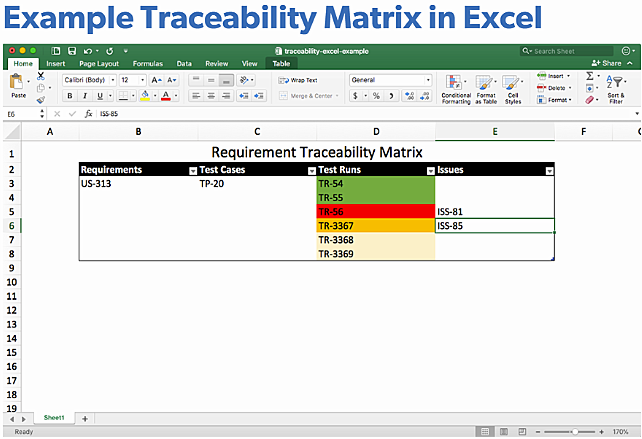Click the zoom slider in status bar
The width and height of the screenshot is (642, 439).
coord(578,431)
